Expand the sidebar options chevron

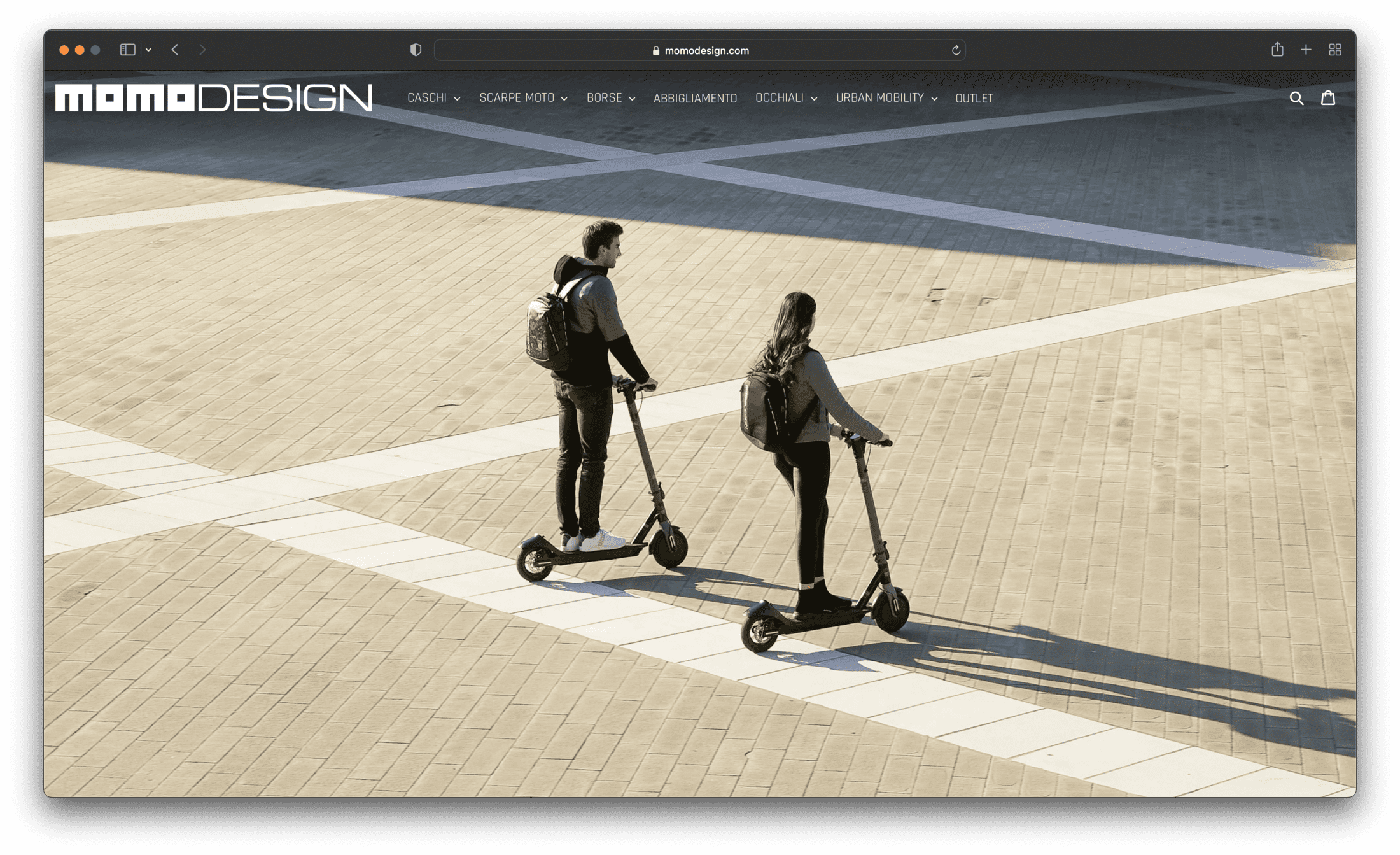pyautogui.click(x=148, y=50)
